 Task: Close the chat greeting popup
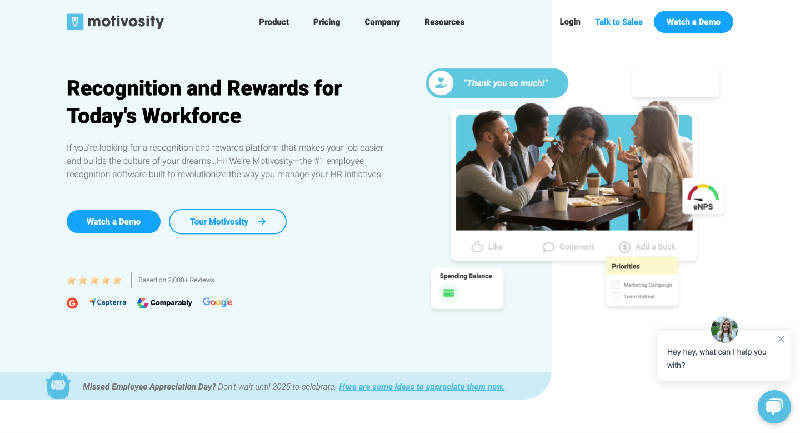point(781,339)
